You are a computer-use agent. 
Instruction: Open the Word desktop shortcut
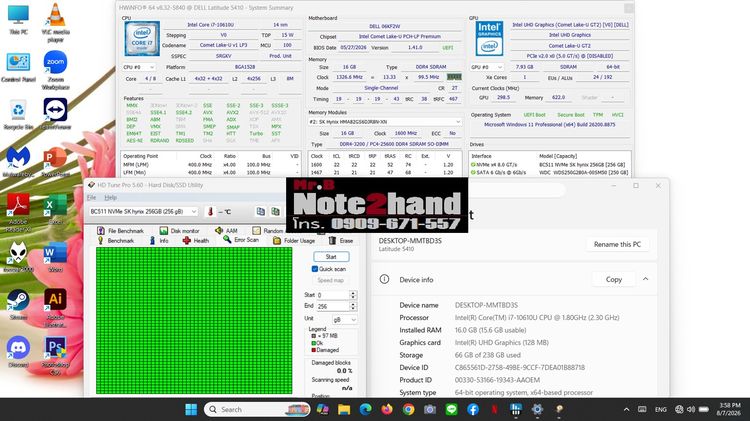point(55,257)
